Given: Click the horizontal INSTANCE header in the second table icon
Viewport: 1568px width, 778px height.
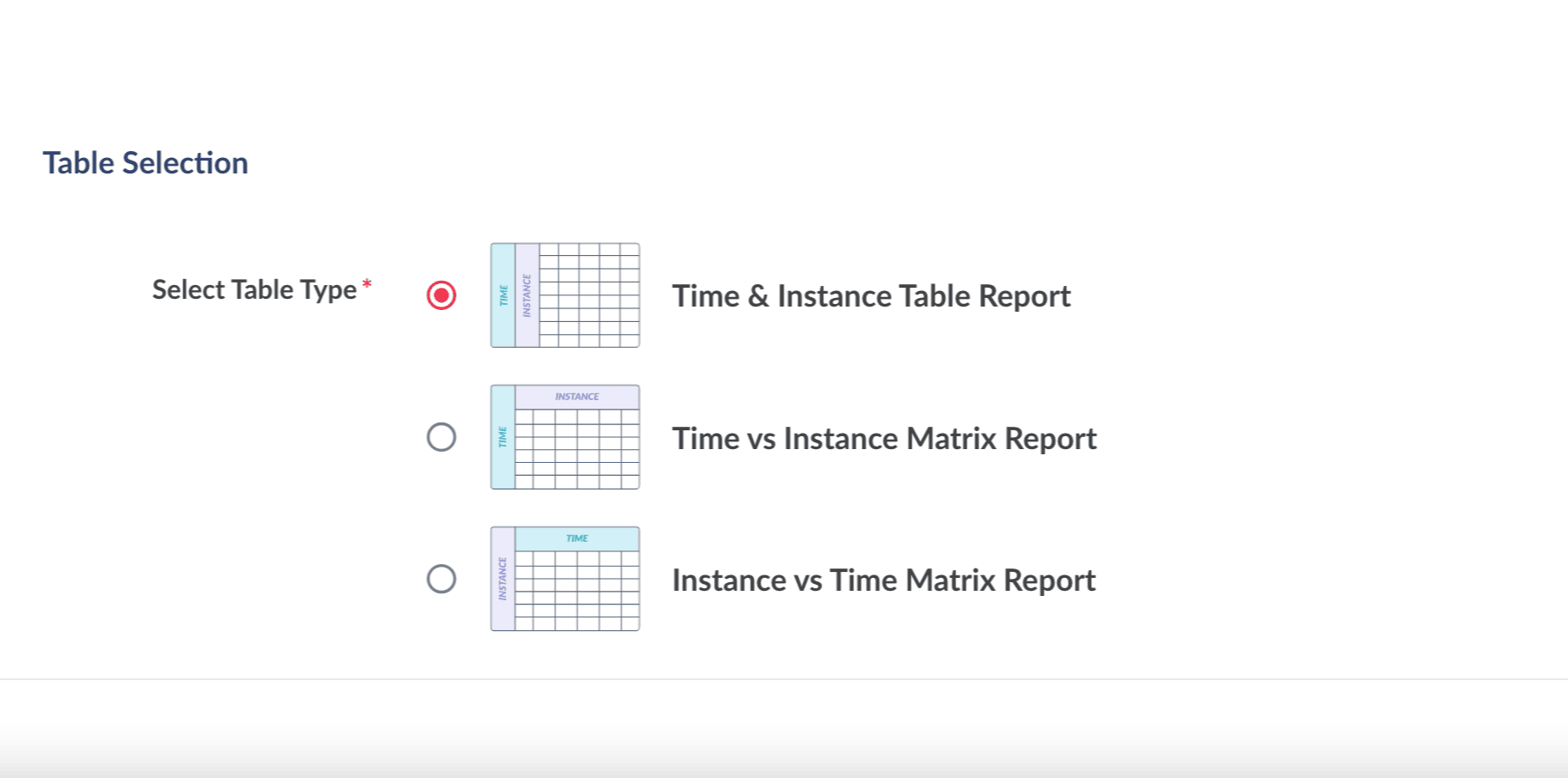Looking at the screenshot, I should click(577, 397).
